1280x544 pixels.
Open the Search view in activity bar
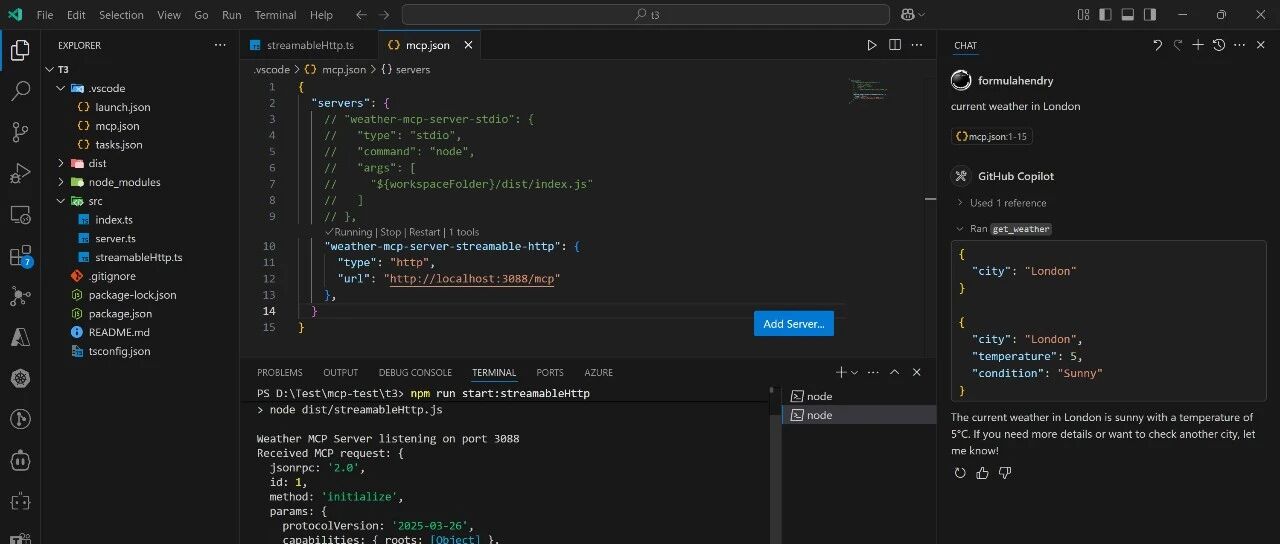click(x=20, y=92)
